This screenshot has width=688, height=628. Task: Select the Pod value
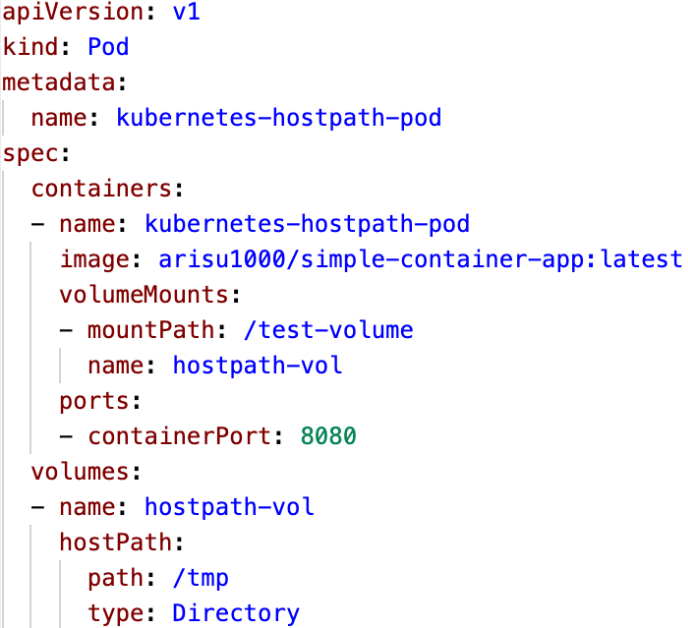108,47
